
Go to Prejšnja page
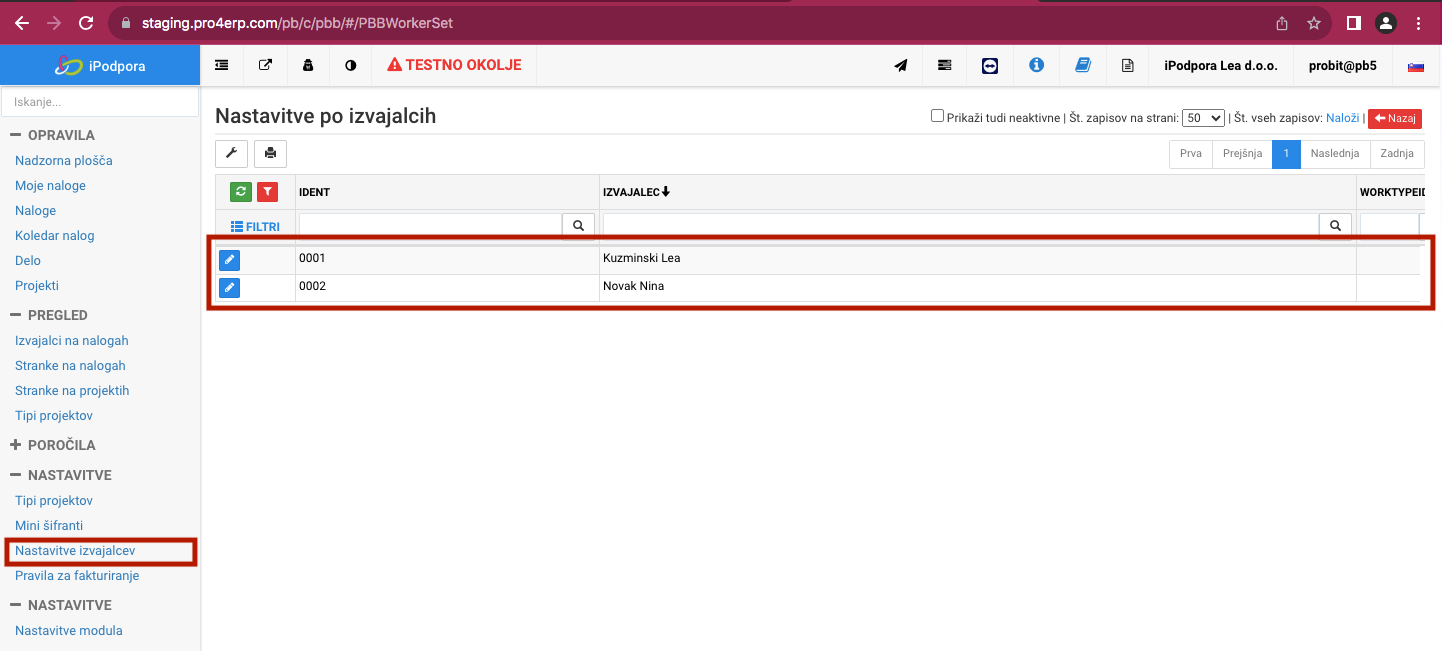point(1242,154)
